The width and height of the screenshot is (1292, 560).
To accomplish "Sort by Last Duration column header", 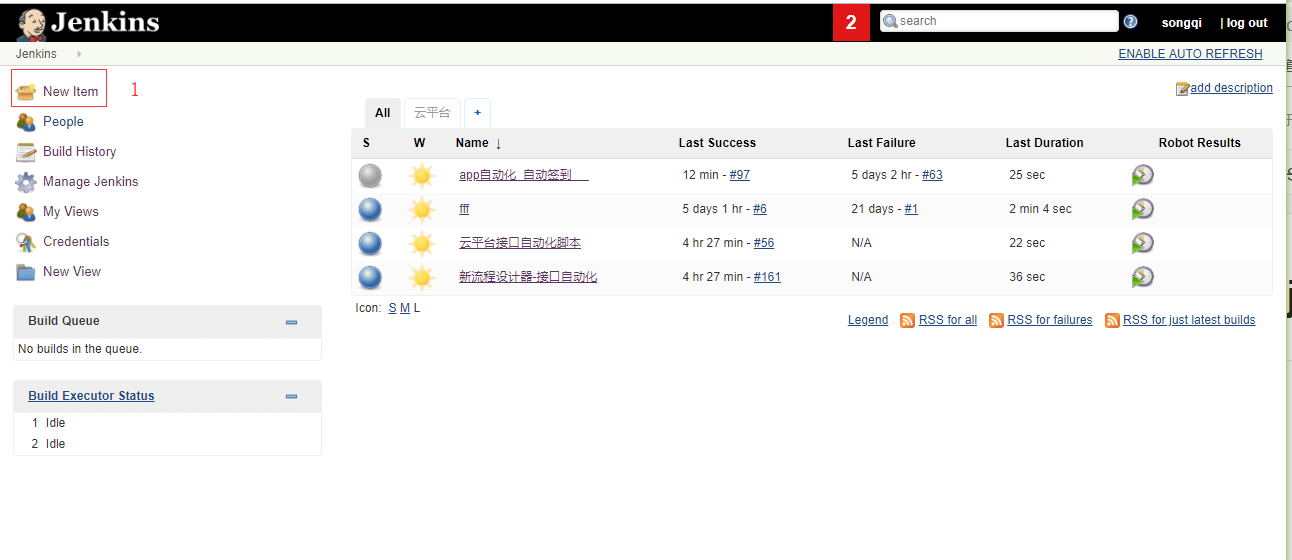I will tap(1044, 143).
